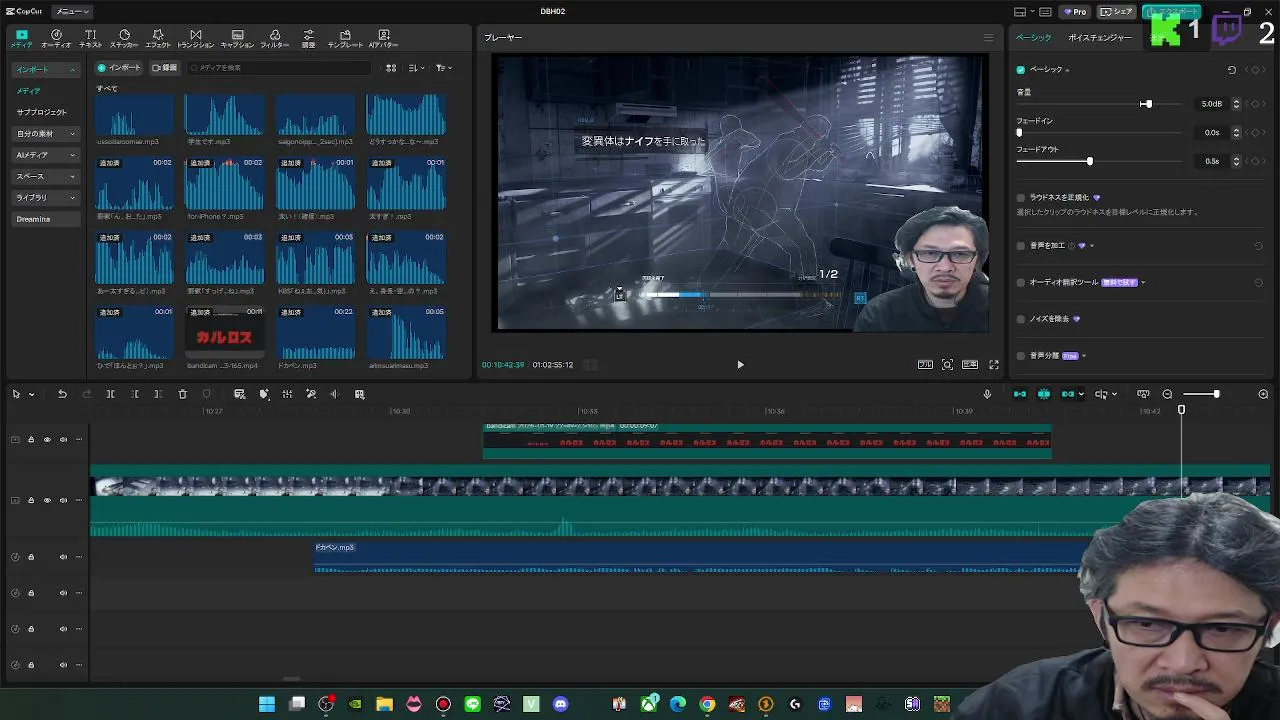Open media filter dropdown

444,68
